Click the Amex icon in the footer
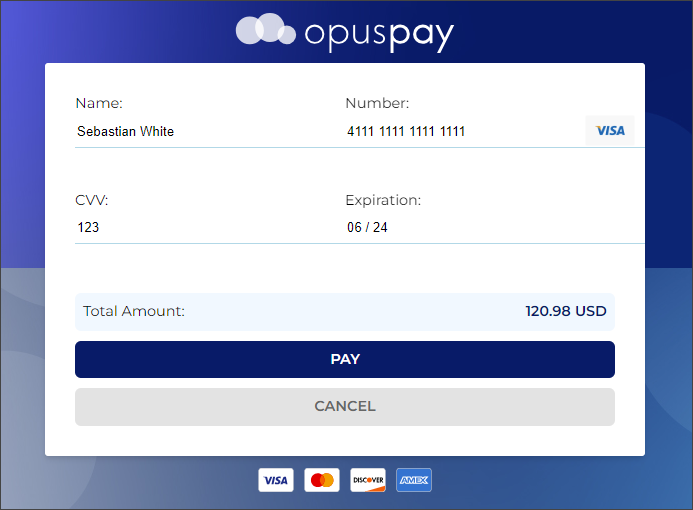 414,480
